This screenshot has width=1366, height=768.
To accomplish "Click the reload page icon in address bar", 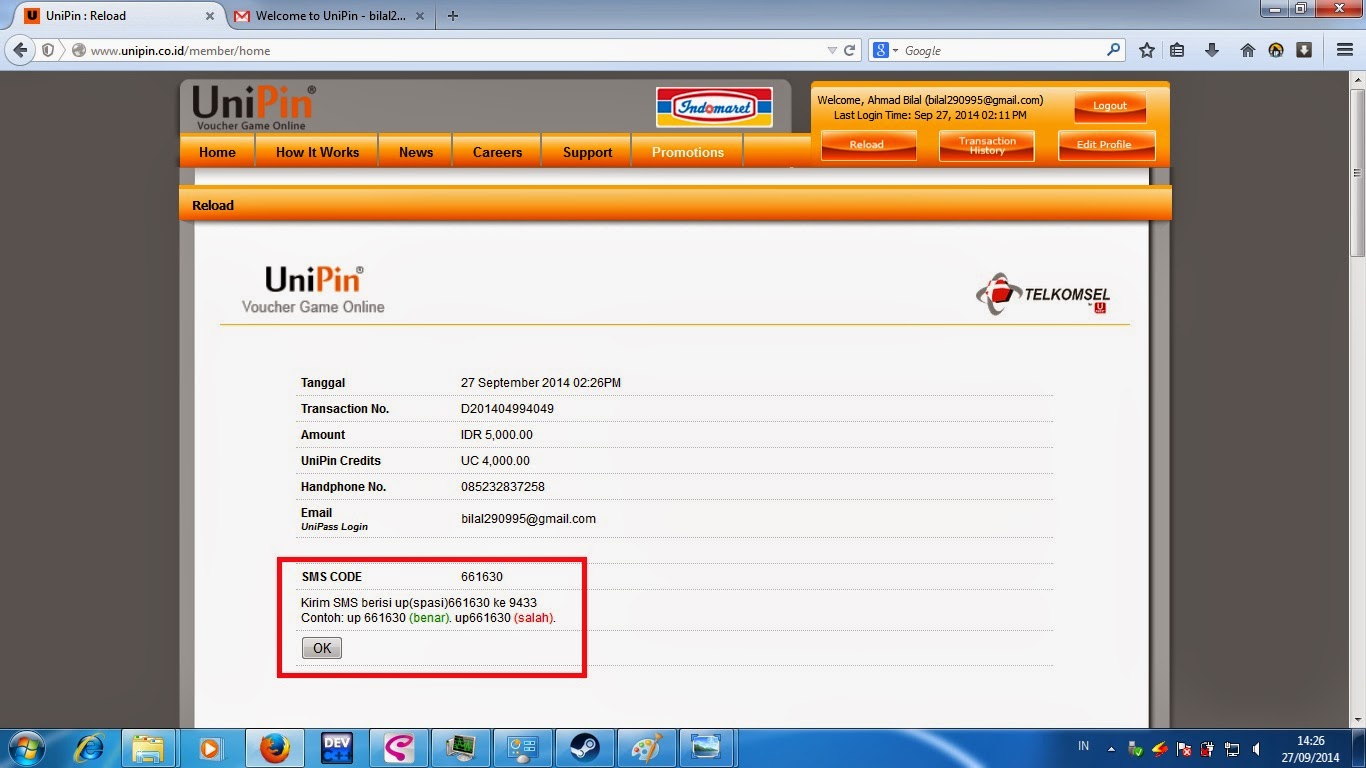I will (x=850, y=50).
